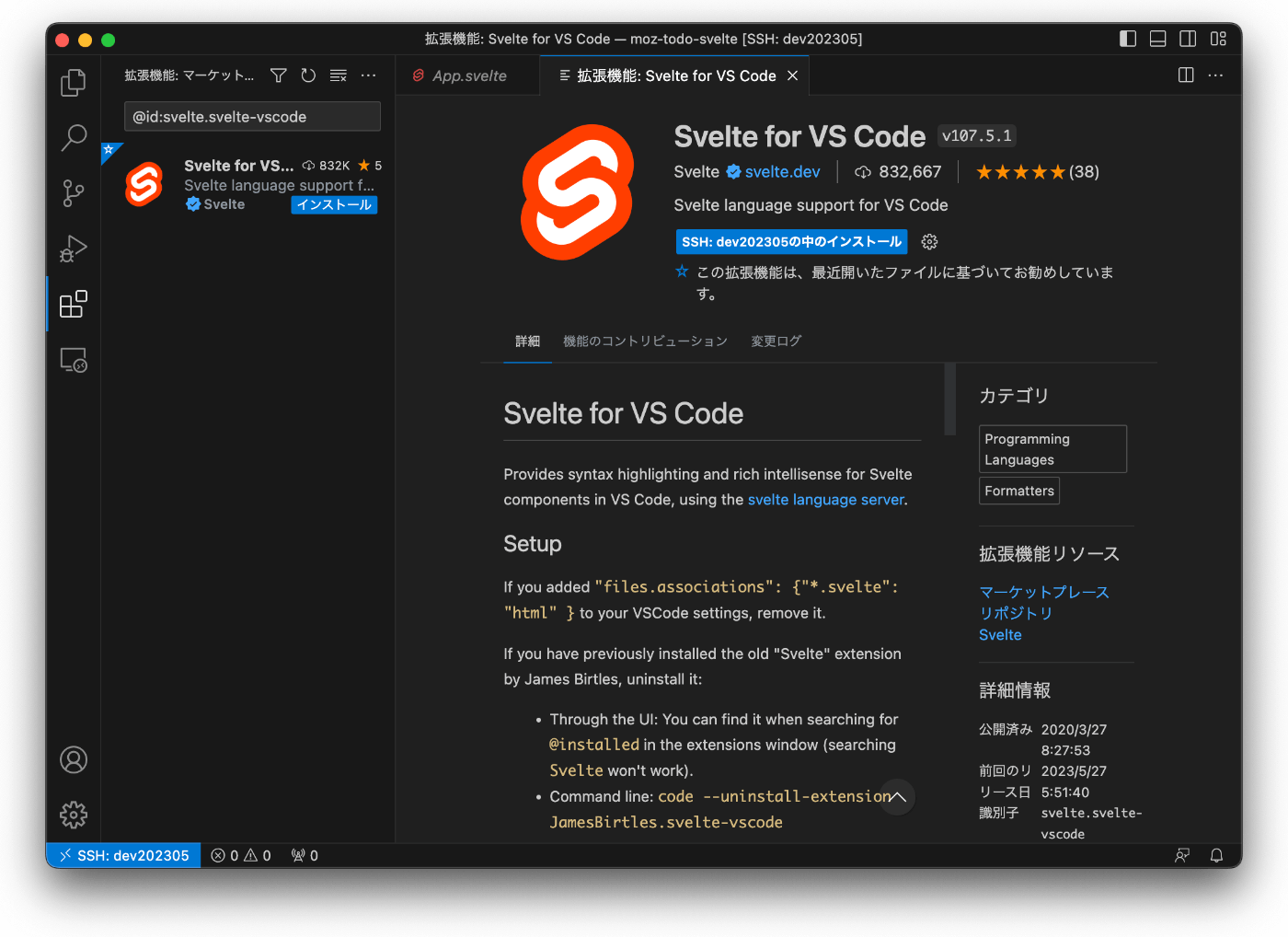Select the 機能のコントリビューション tab
The width and height of the screenshot is (1288, 937).
[645, 341]
